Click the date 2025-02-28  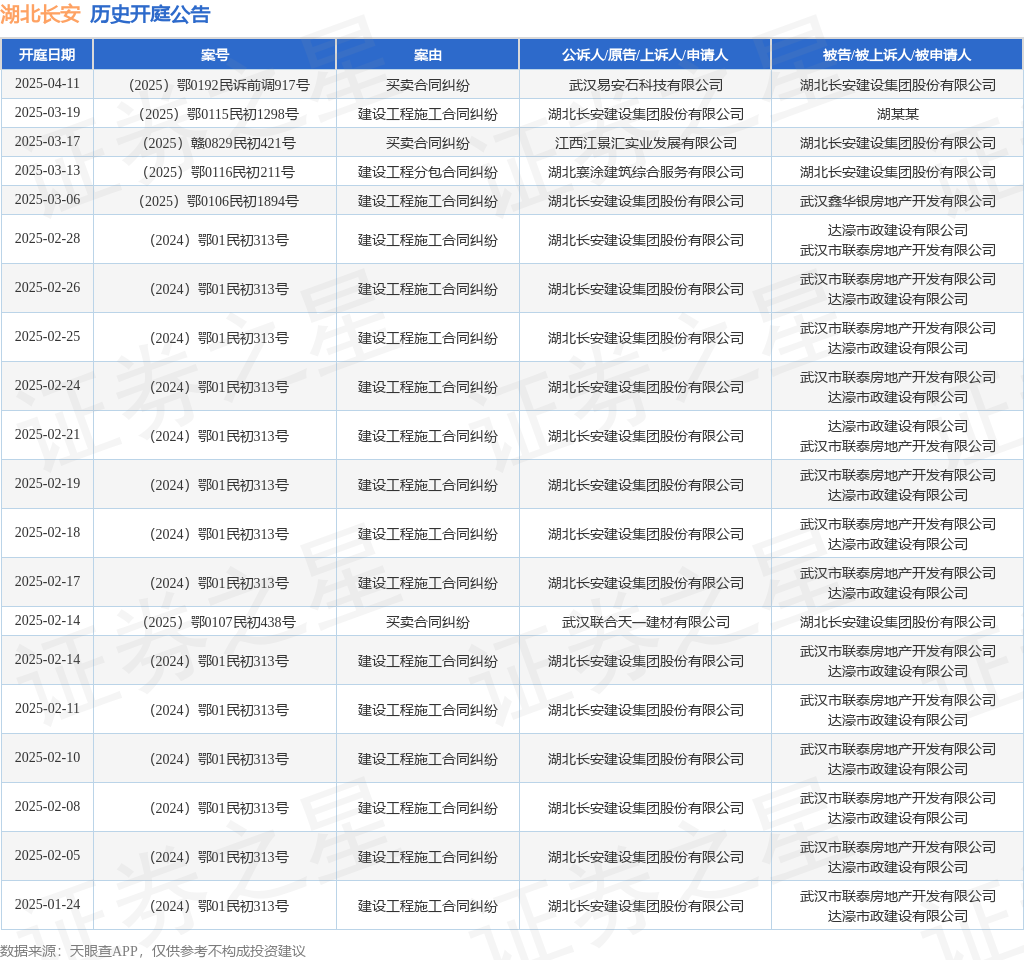click(x=47, y=238)
